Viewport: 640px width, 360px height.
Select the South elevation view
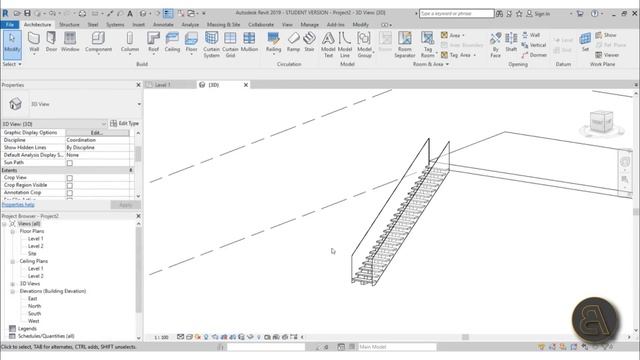tap(34, 313)
